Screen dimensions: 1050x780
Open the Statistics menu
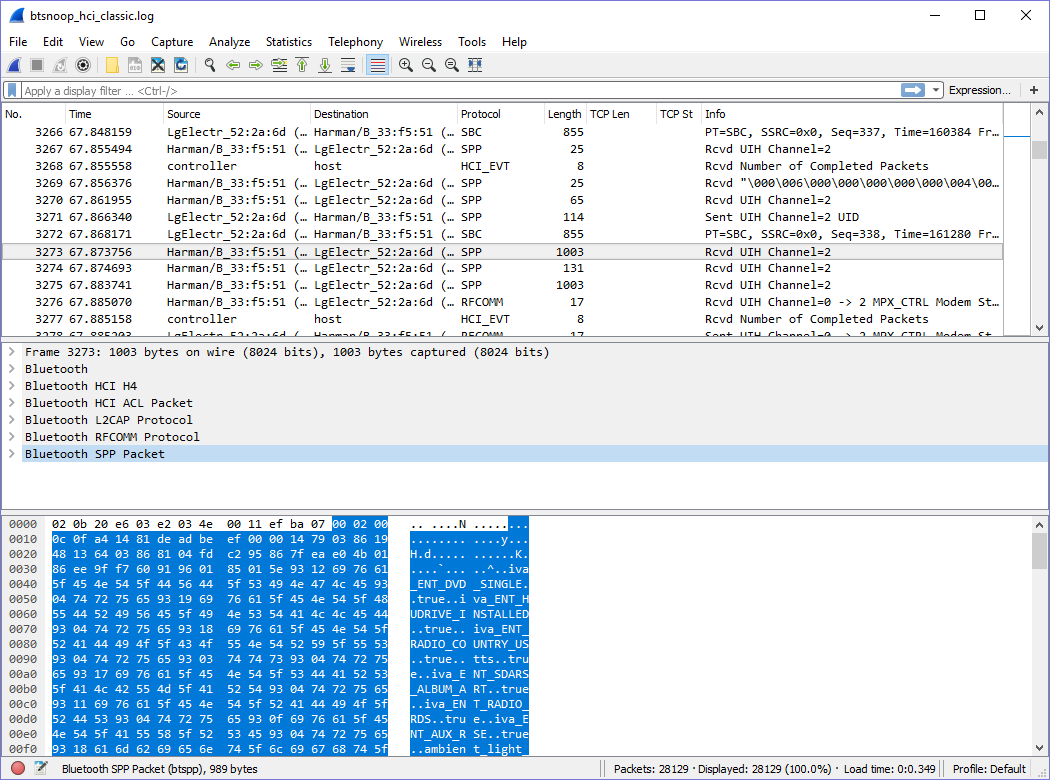click(x=288, y=42)
